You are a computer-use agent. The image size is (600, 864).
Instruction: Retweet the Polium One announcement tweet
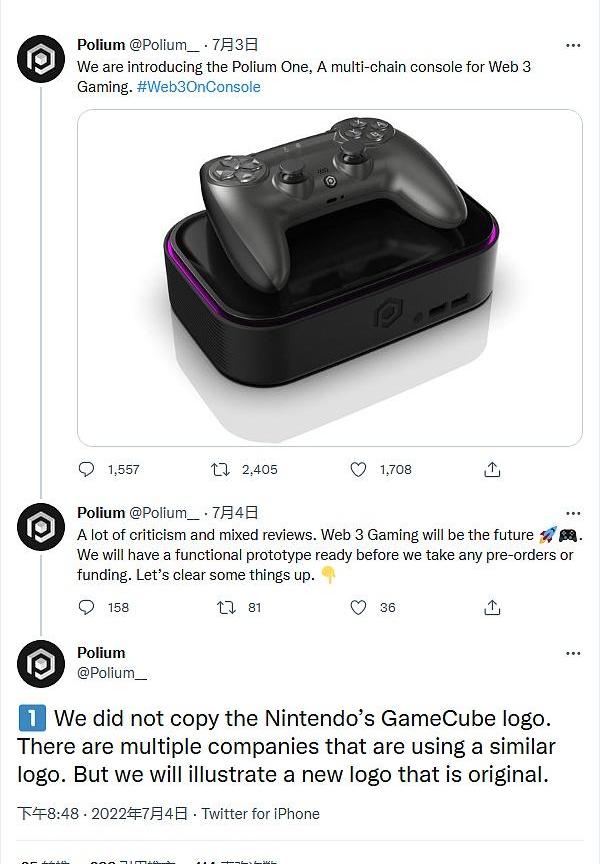pos(220,469)
